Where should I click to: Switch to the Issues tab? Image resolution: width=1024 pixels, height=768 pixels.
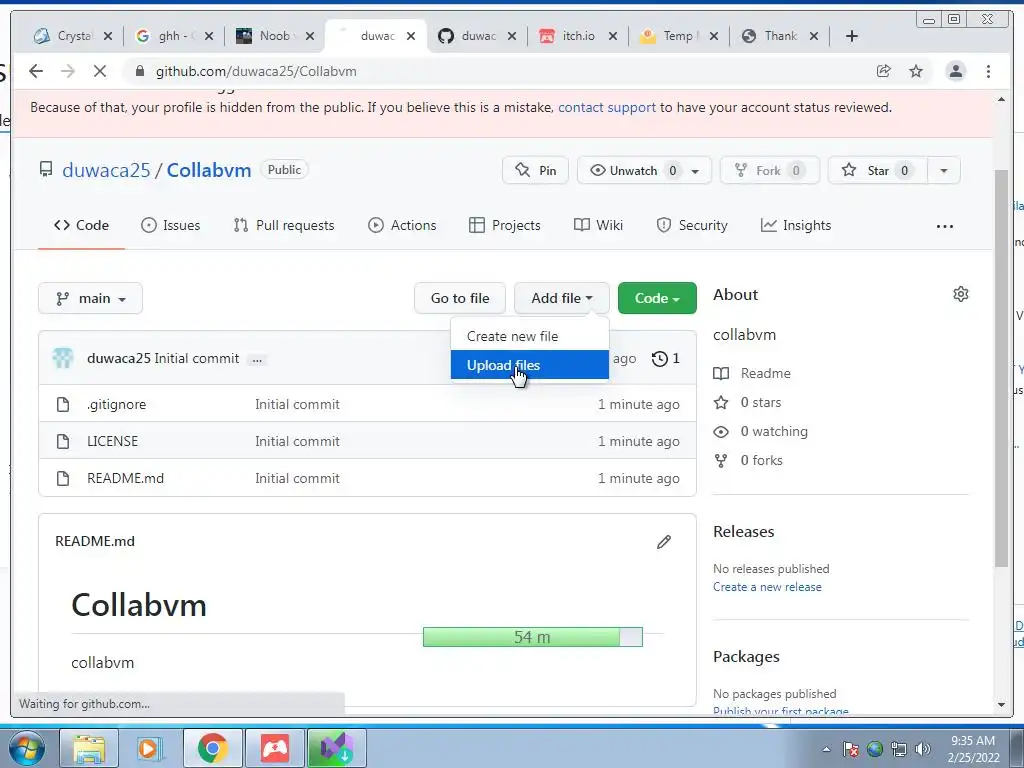[170, 225]
